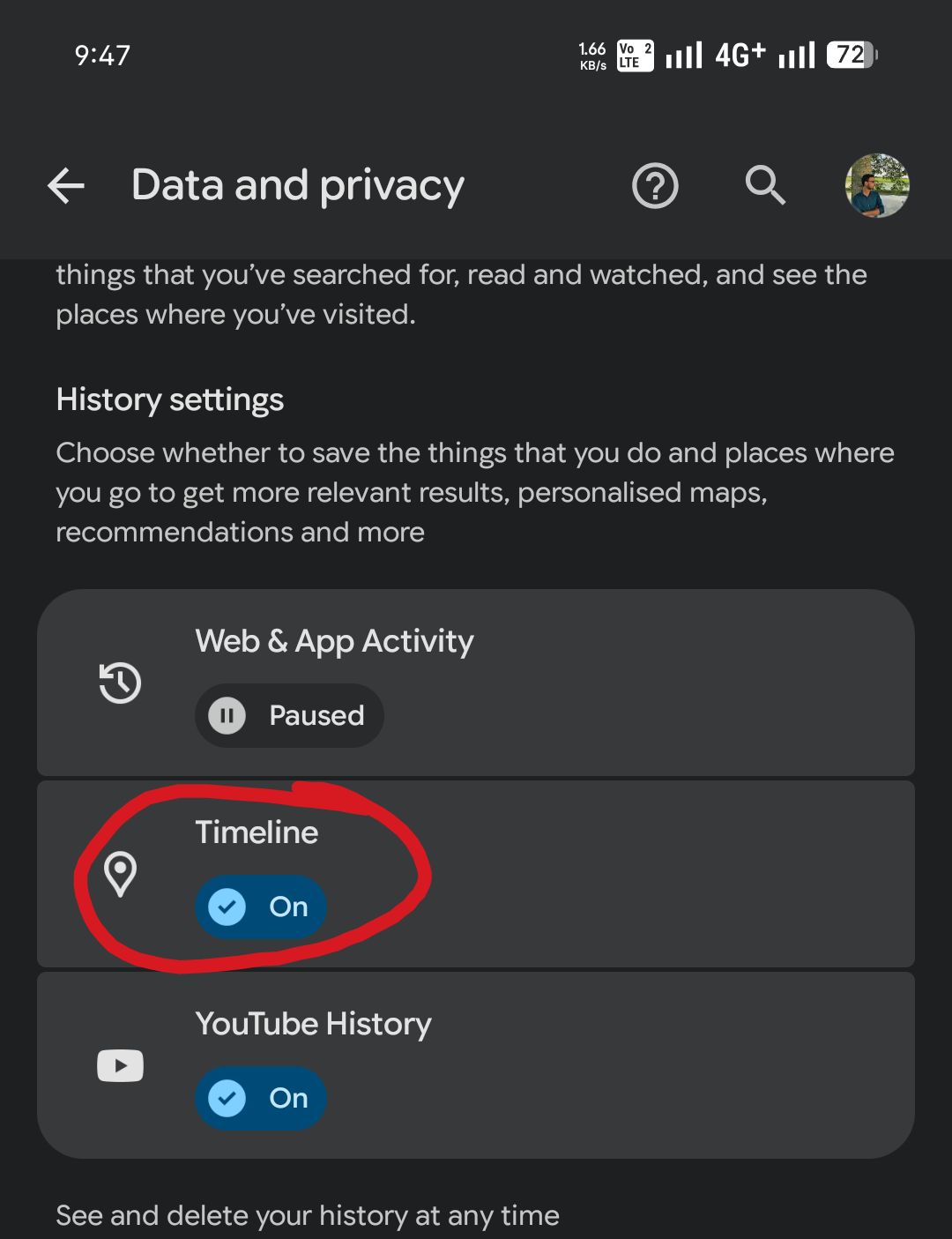Tap the back arrow icon

66,186
